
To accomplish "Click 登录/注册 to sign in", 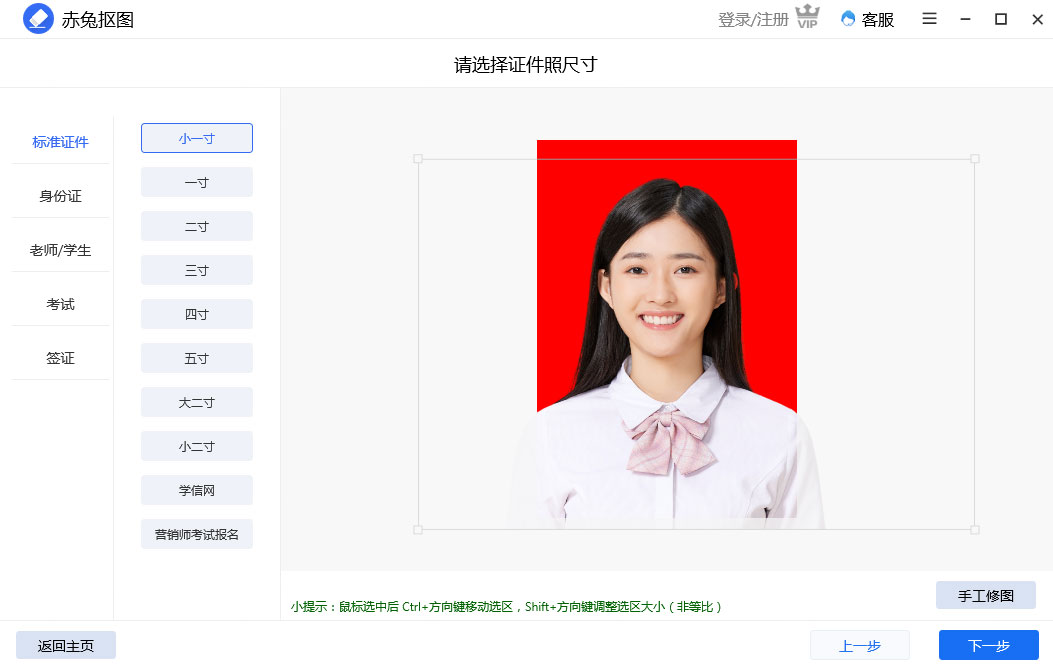I will tap(753, 19).
